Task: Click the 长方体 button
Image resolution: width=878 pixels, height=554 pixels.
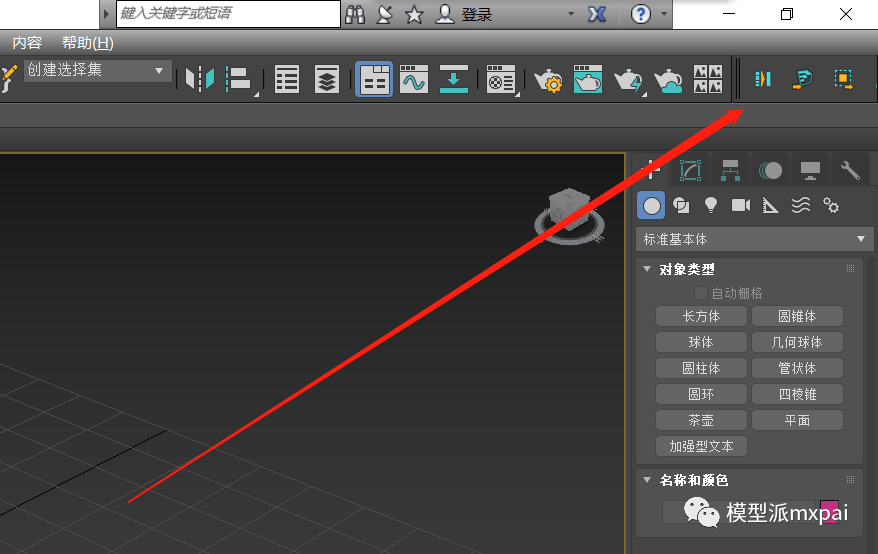Action: pyautogui.click(x=701, y=316)
